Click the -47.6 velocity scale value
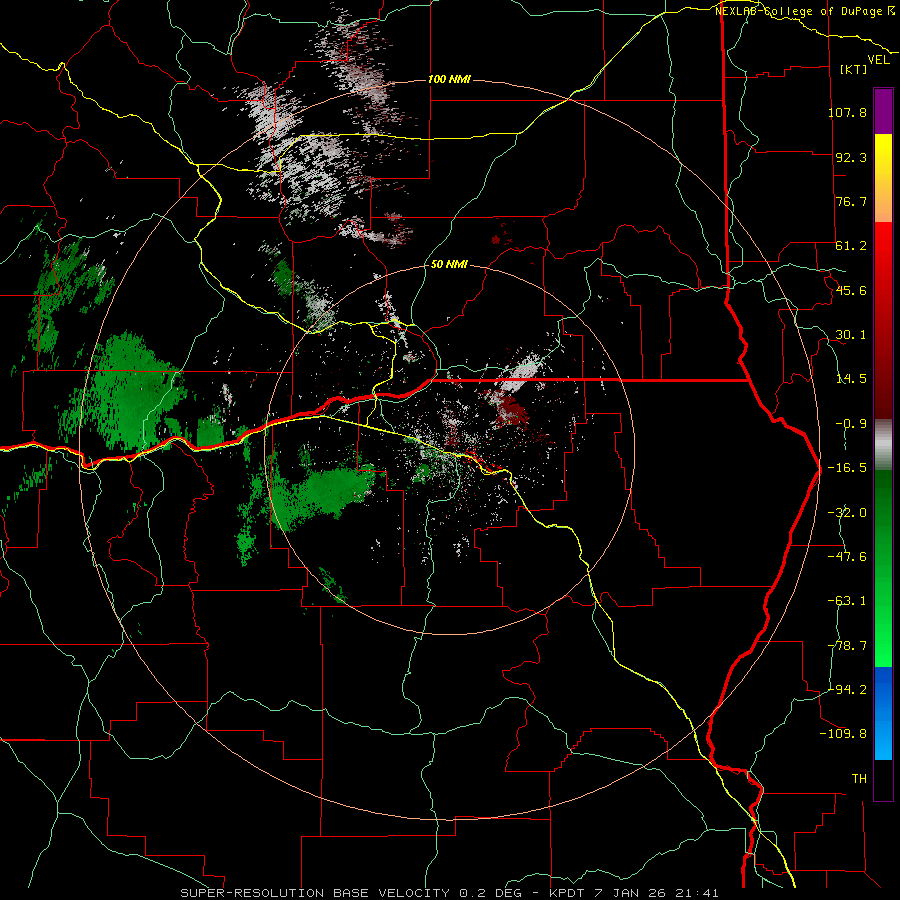This screenshot has height=900, width=900. (x=847, y=557)
